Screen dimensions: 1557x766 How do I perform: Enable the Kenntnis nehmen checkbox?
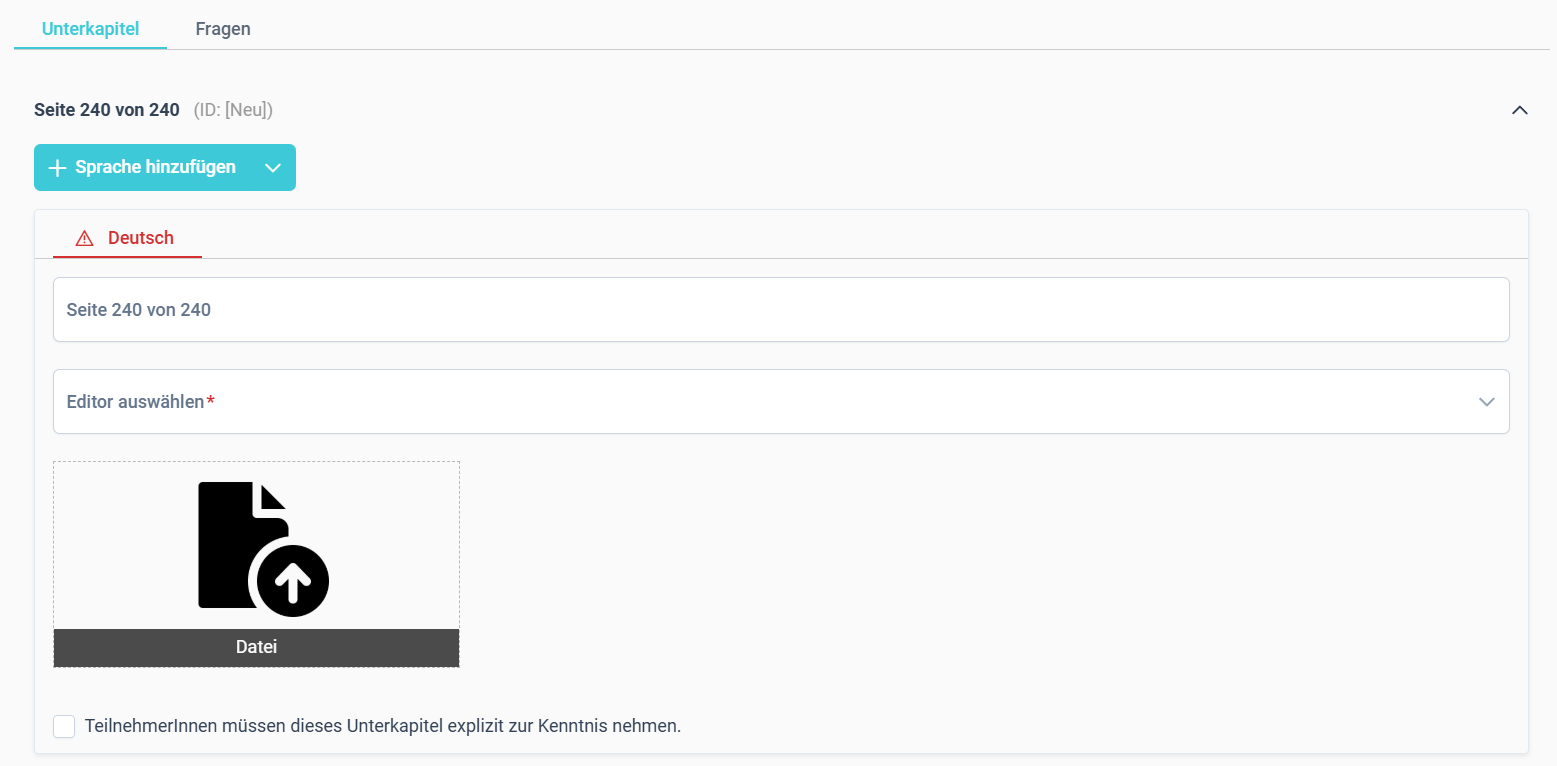[x=64, y=726]
